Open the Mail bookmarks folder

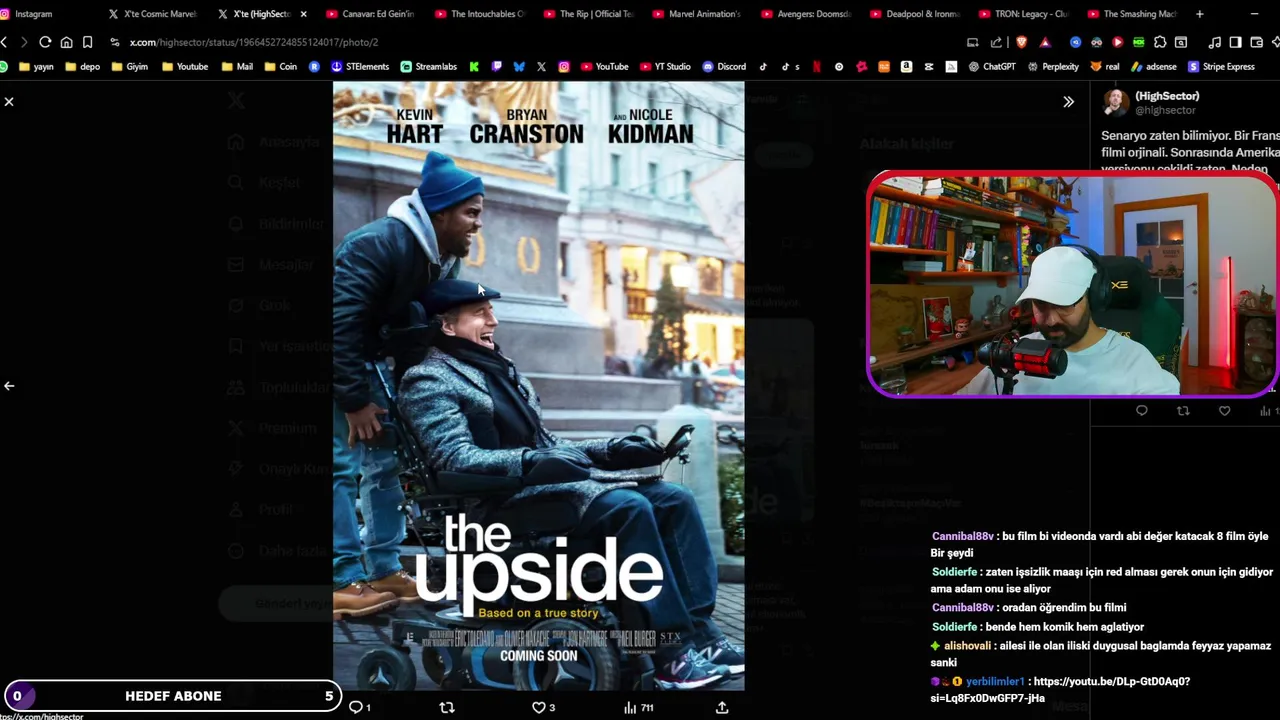pos(237,67)
